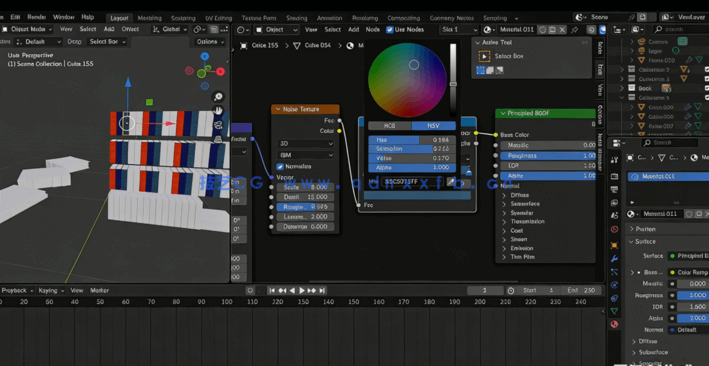Pin the node editor material with pin icon
This screenshot has width=709, height=366.
point(575,30)
